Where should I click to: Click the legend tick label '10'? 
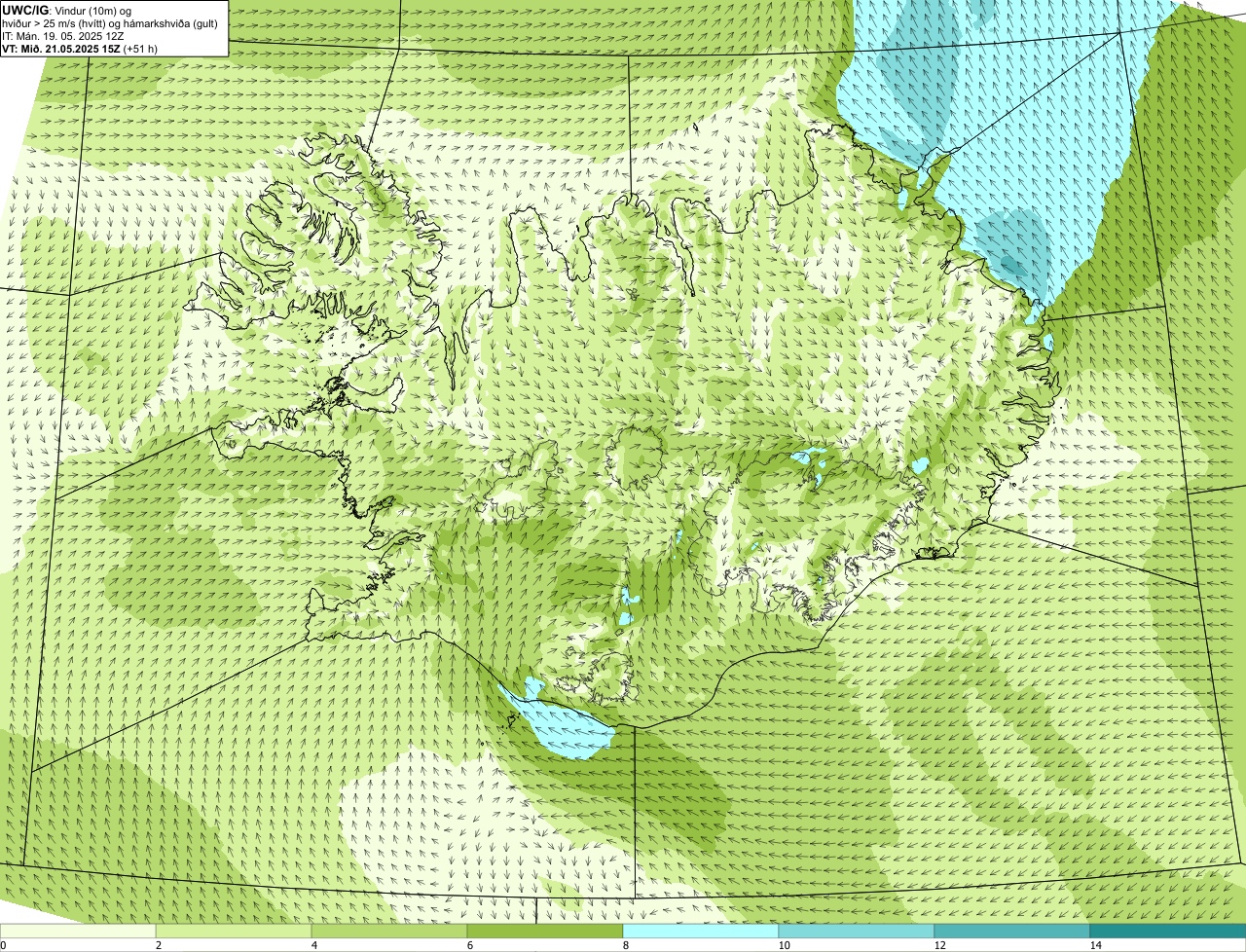point(784,945)
